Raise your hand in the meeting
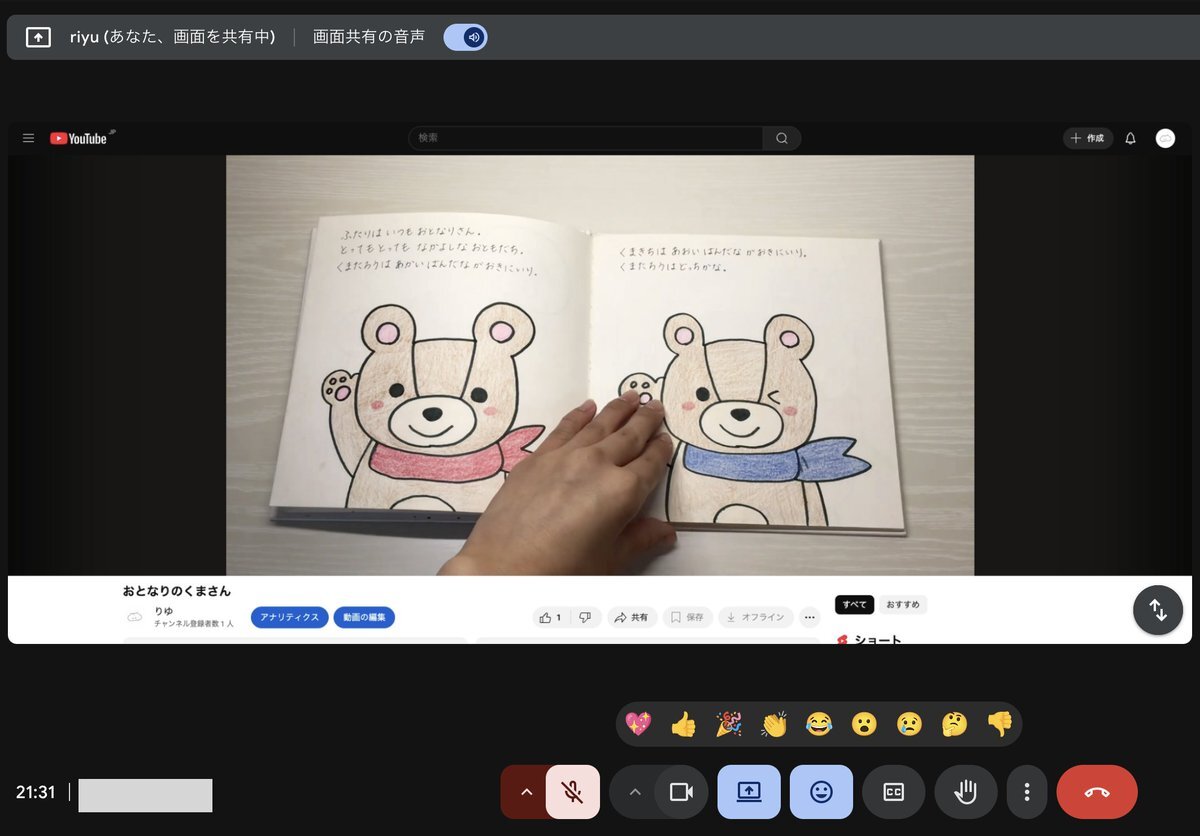This screenshot has width=1200, height=836. click(966, 792)
